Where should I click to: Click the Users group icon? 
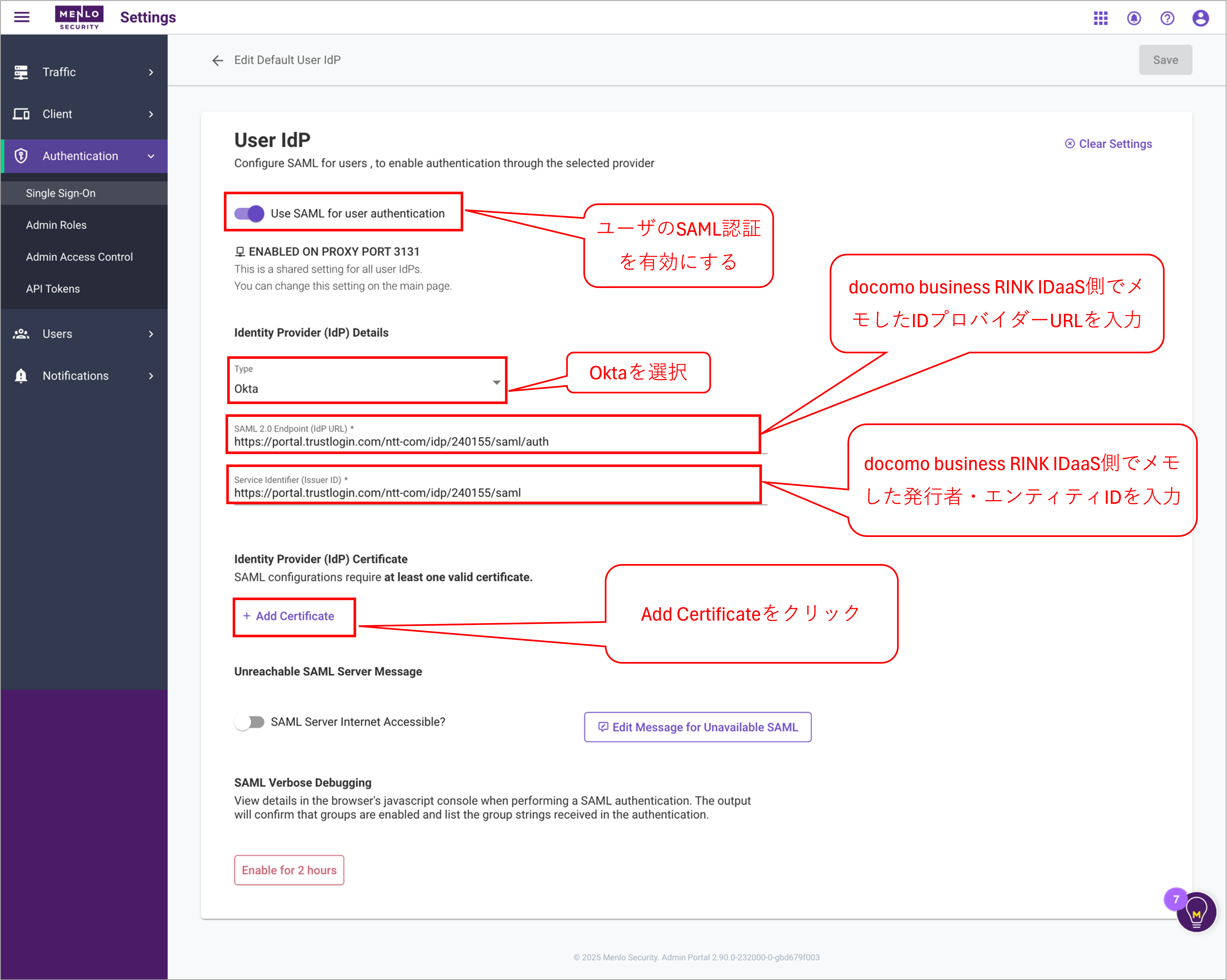[21, 334]
